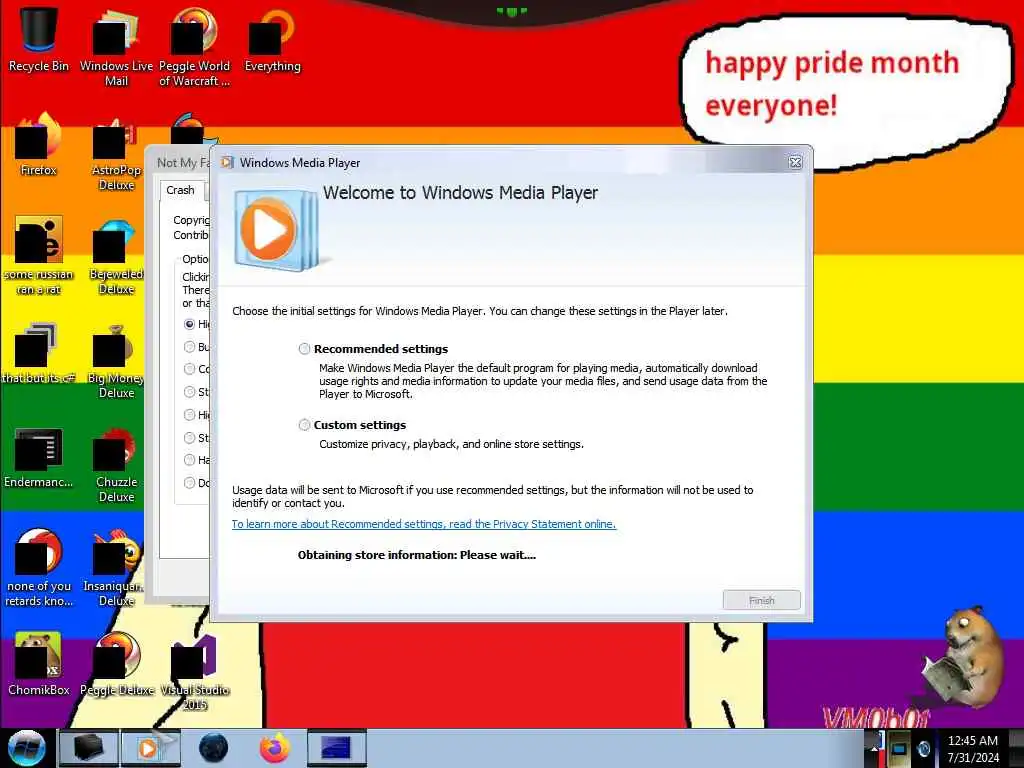Open the Privacy Statement online link
The width and height of the screenshot is (1024, 768).
[424, 524]
